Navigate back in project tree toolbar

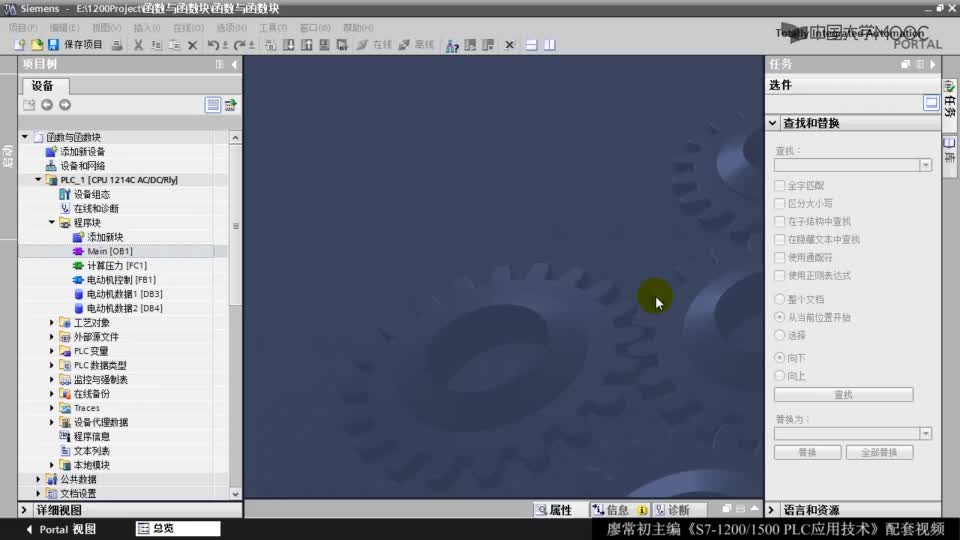(47, 105)
